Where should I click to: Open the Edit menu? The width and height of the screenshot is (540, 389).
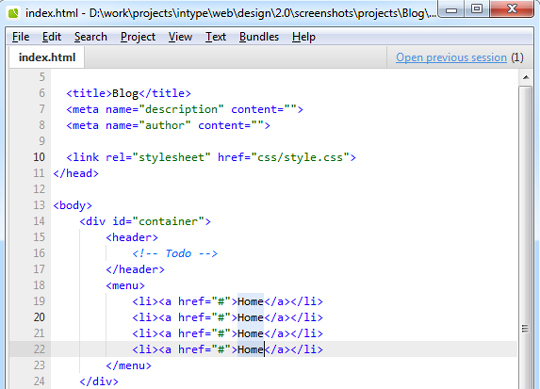52,37
